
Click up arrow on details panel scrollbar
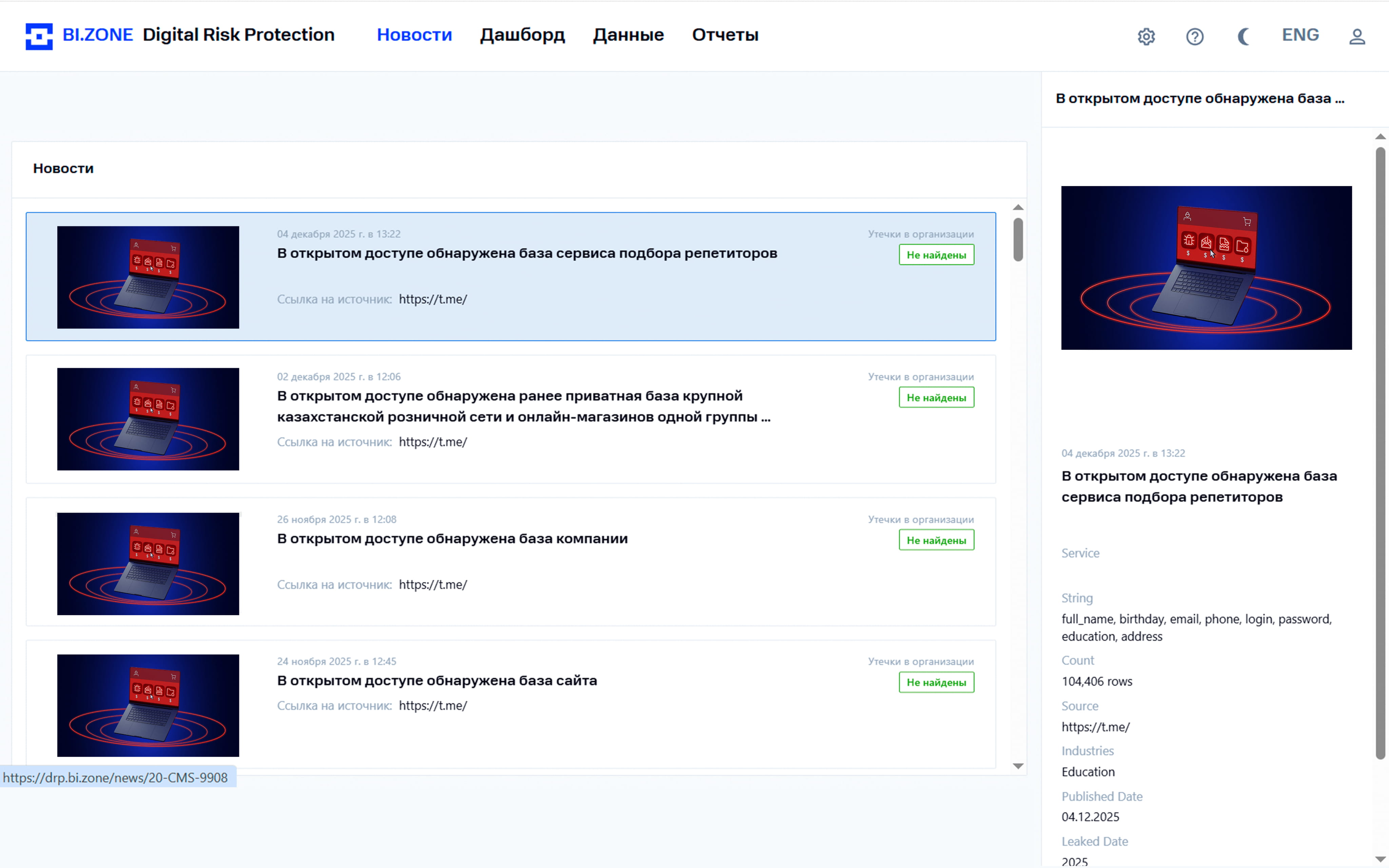click(1380, 136)
